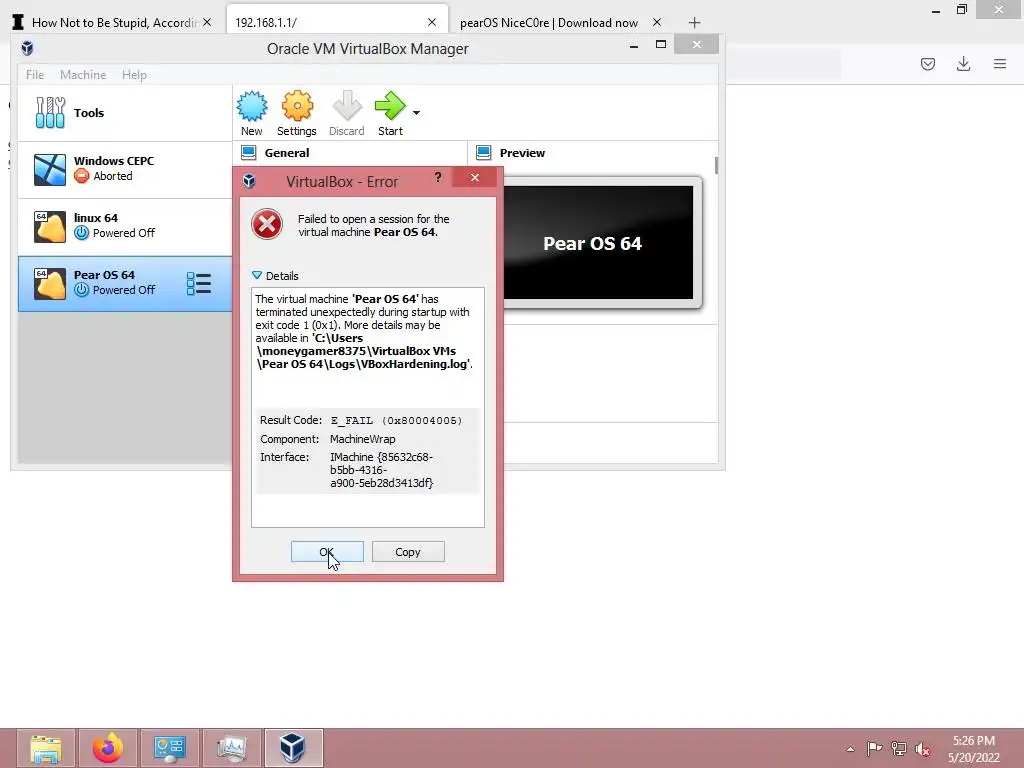Screen dimensions: 1024x768
Task: Close the 192.168.1.1 tab
Action: coord(432,22)
